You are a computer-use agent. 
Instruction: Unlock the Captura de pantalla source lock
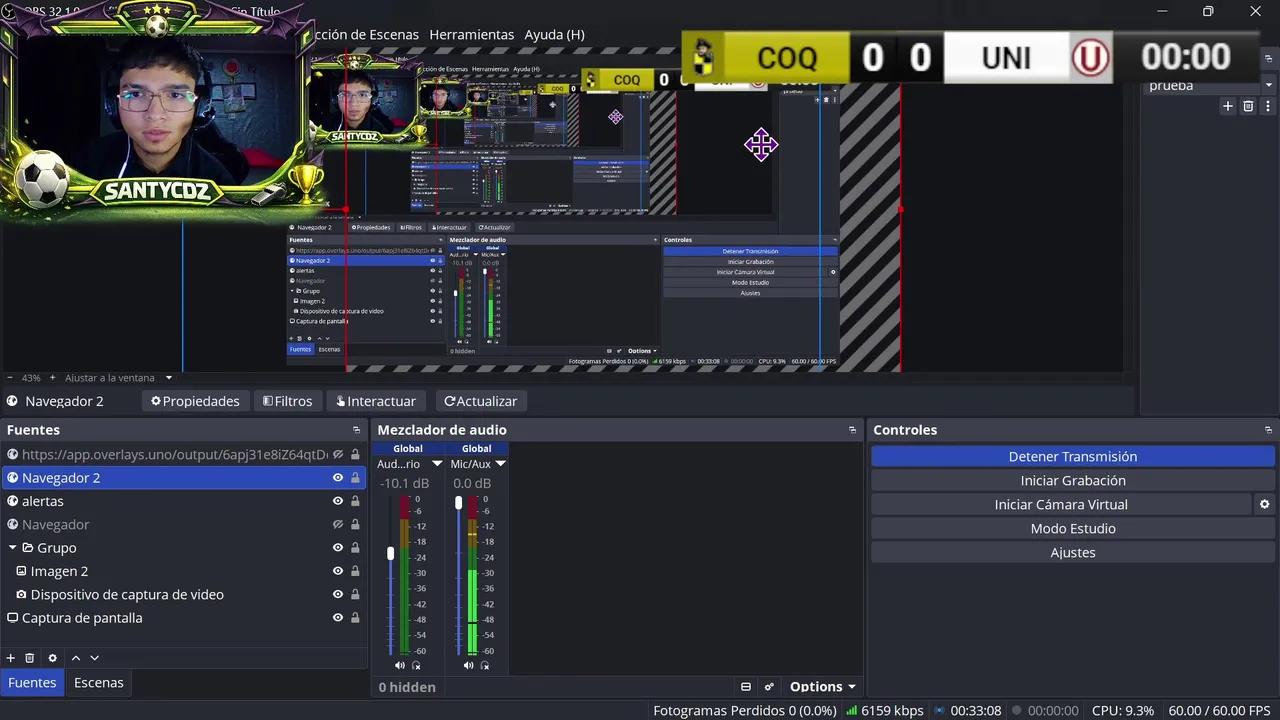pos(355,618)
